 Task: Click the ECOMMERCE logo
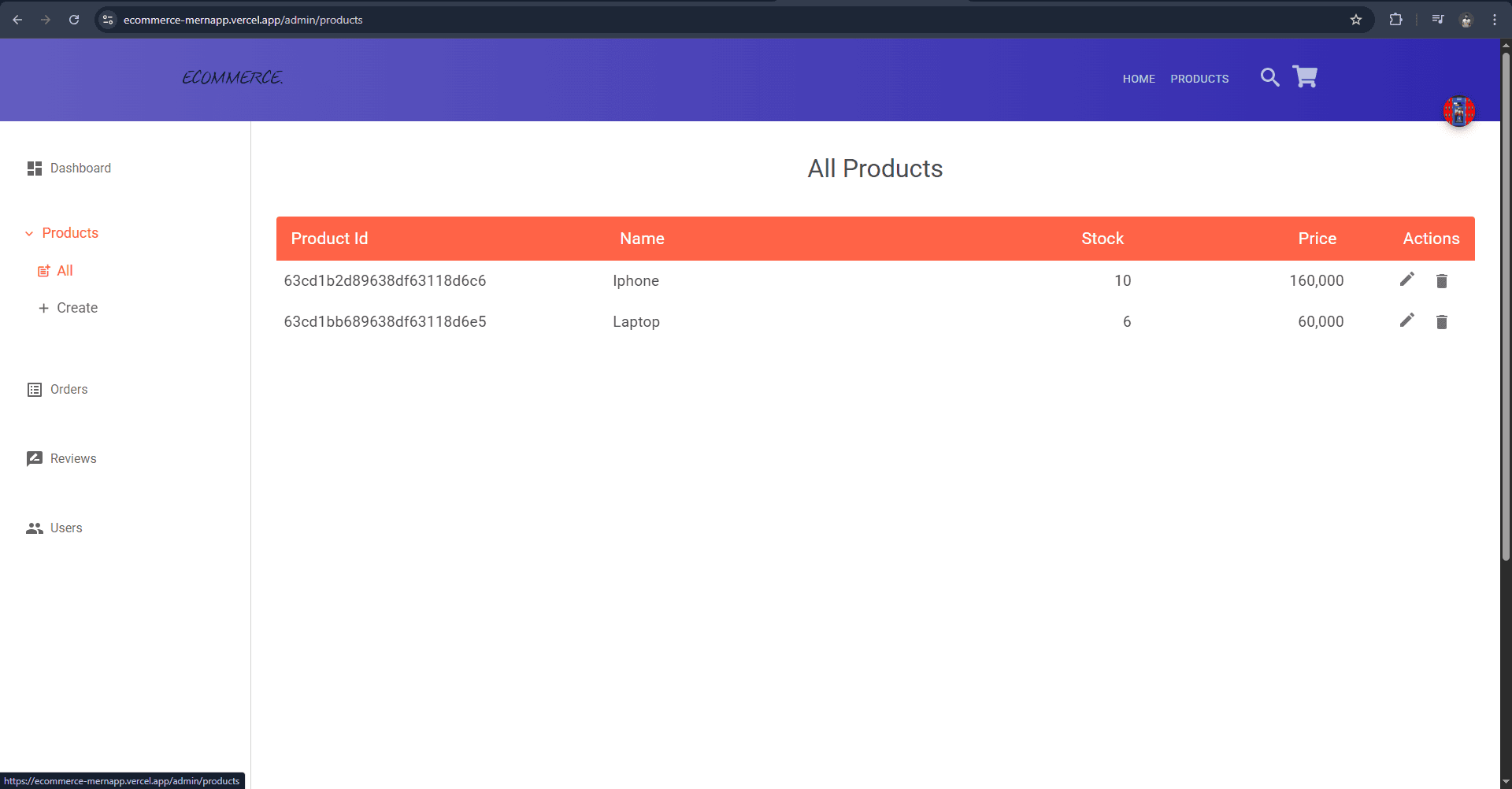click(232, 78)
